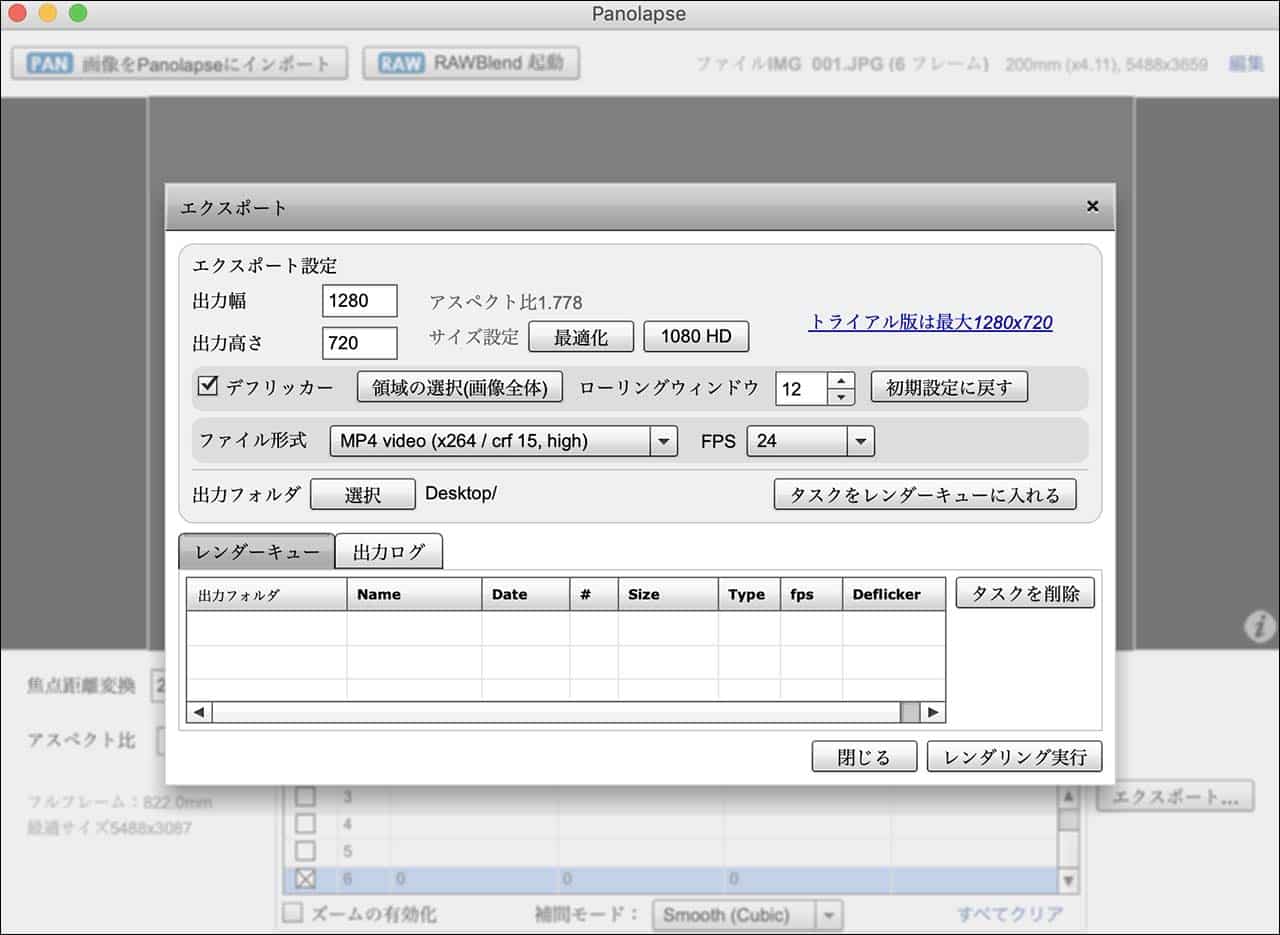Switch to the レンダーキュー tab
The height and width of the screenshot is (935, 1280).
(257, 551)
